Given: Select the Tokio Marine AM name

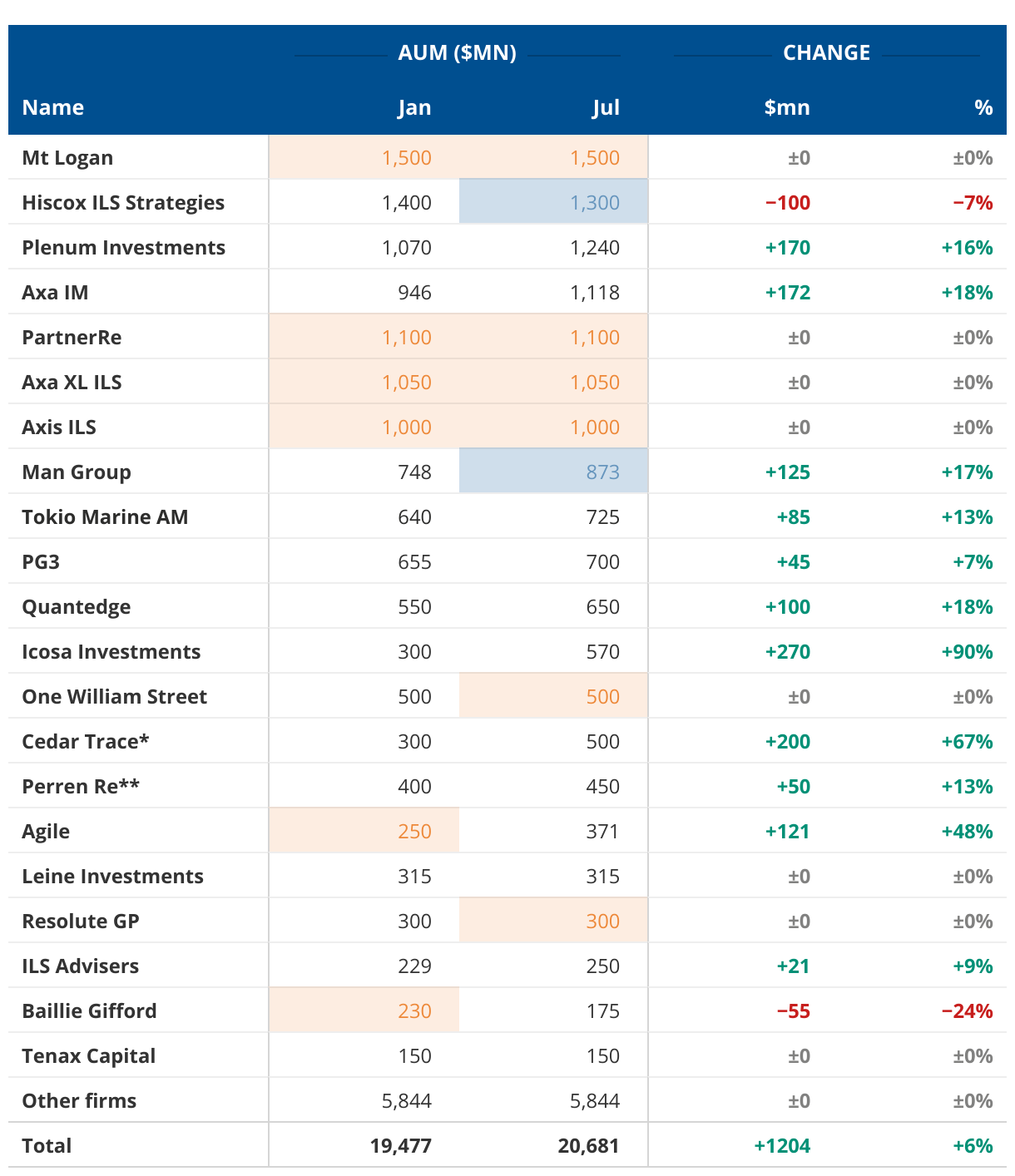Looking at the screenshot, I should (105, 517).
